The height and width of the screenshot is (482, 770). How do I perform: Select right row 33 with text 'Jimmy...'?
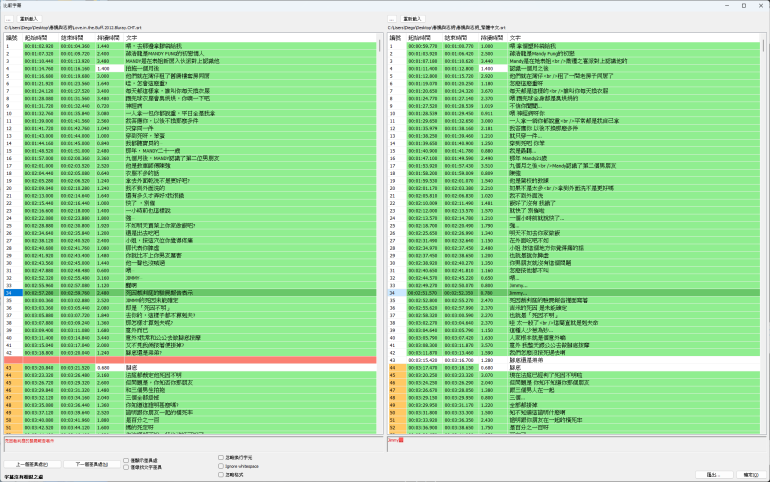(x=574, y=285)
